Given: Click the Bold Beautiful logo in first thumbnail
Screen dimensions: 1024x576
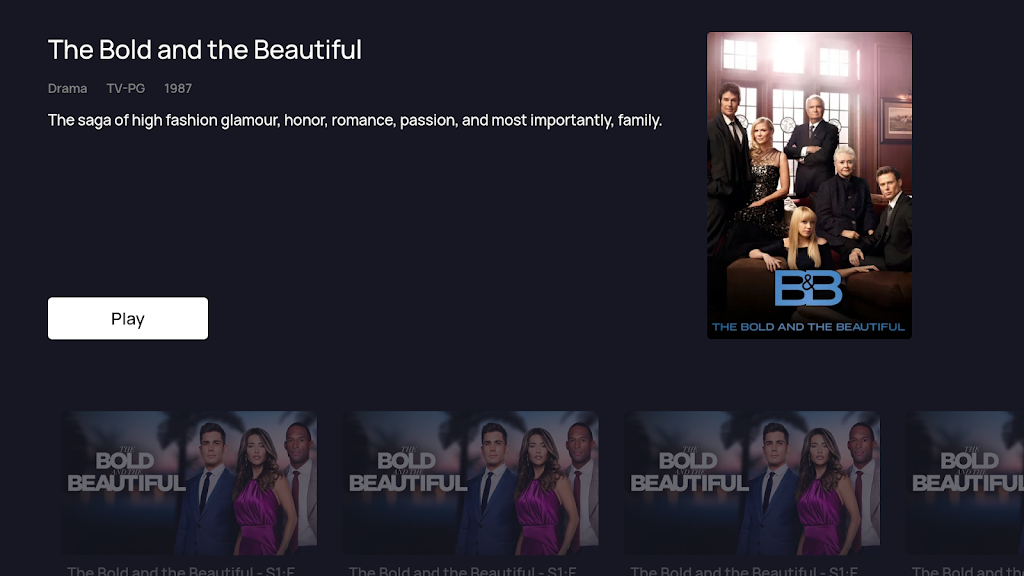Looking at the screenshot, I should [126, 472].
